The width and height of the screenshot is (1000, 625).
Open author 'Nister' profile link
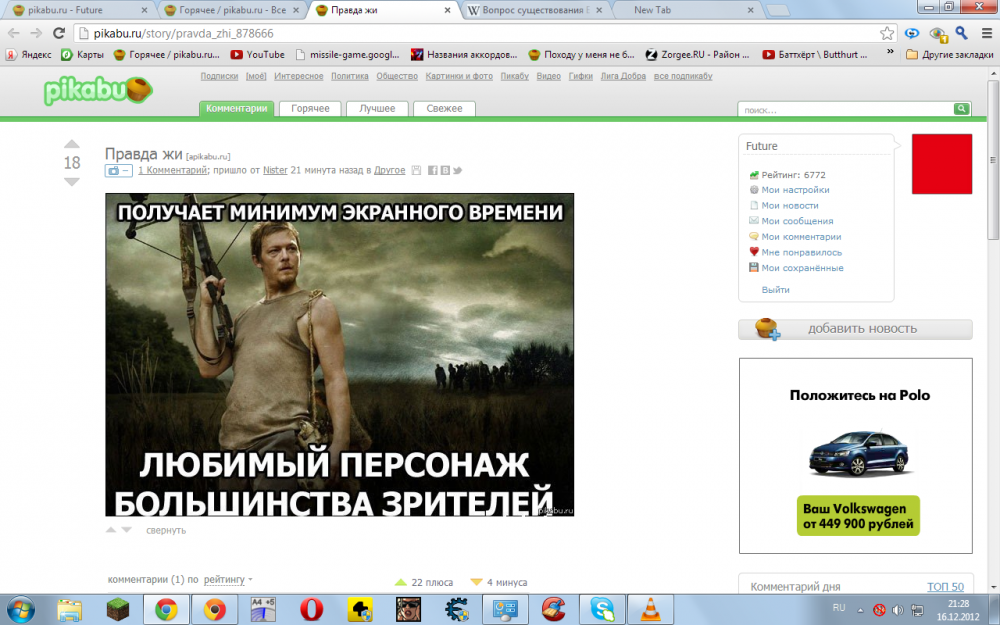point(275,170)
